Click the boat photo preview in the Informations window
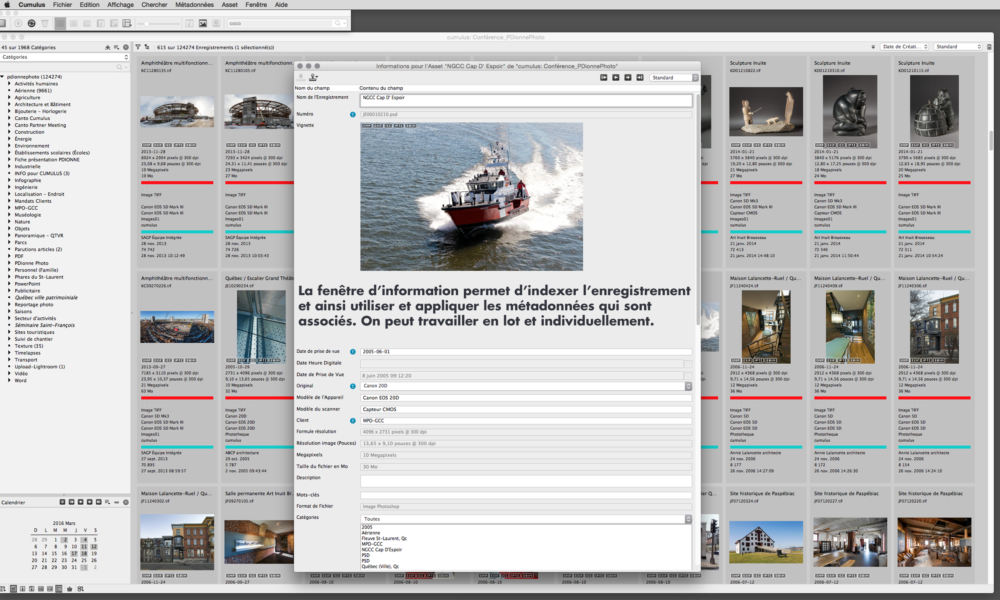The height and width of the screenshot is (600, 1000). [x=471, y=196]
